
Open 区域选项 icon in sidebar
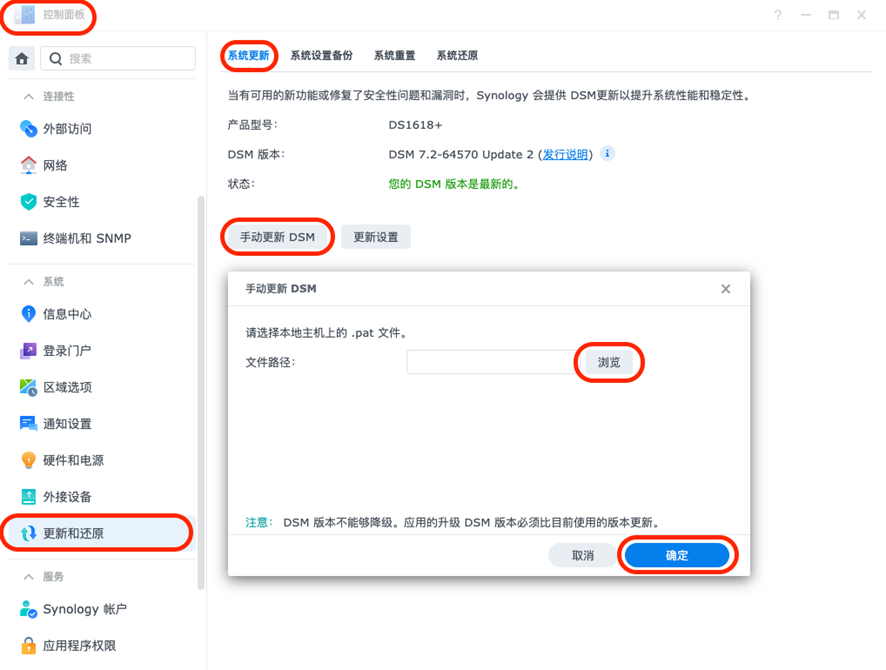(x=29, y=387)
